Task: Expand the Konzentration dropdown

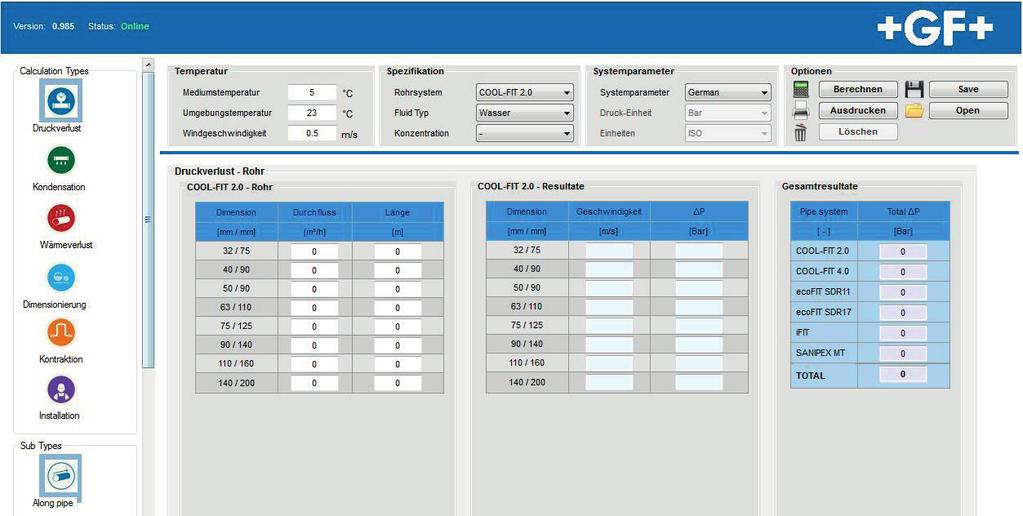Action: (525, 133)
